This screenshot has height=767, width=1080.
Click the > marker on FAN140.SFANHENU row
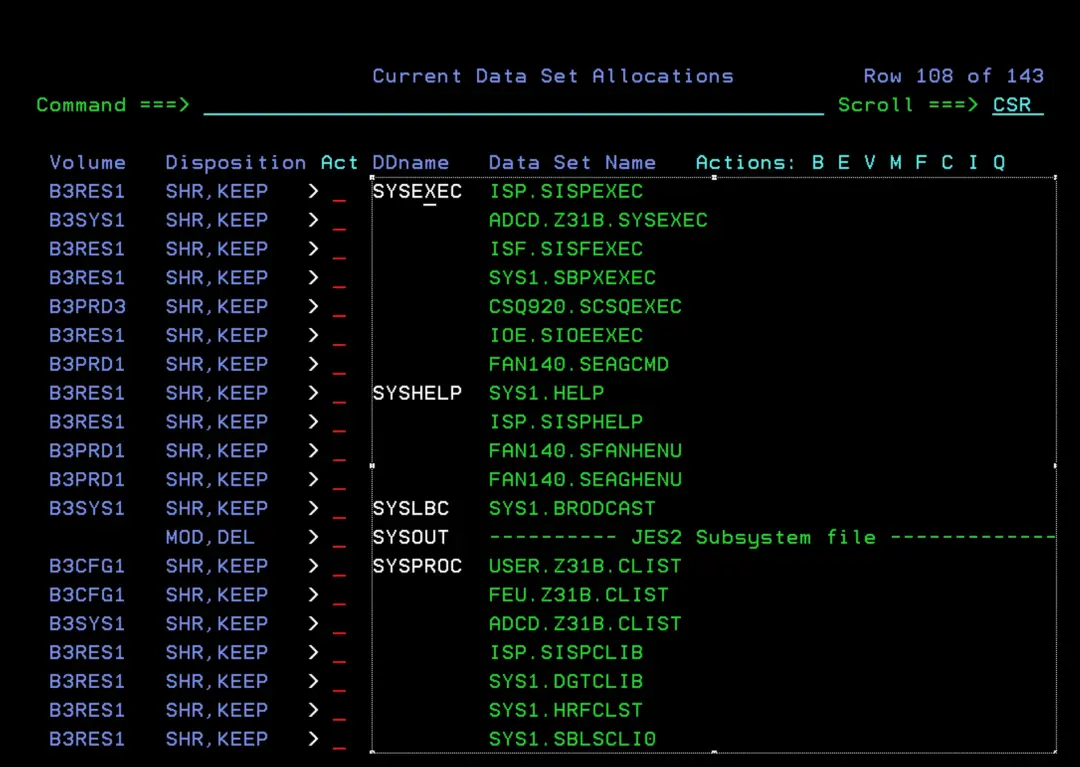[x=313, y=450]
